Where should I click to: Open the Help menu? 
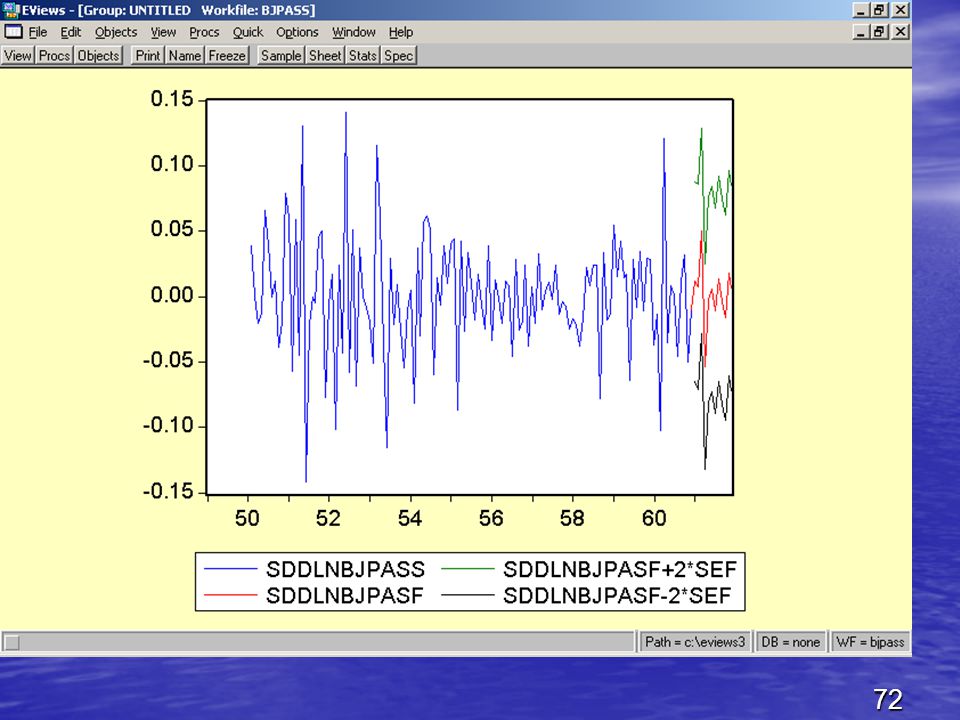401,32
